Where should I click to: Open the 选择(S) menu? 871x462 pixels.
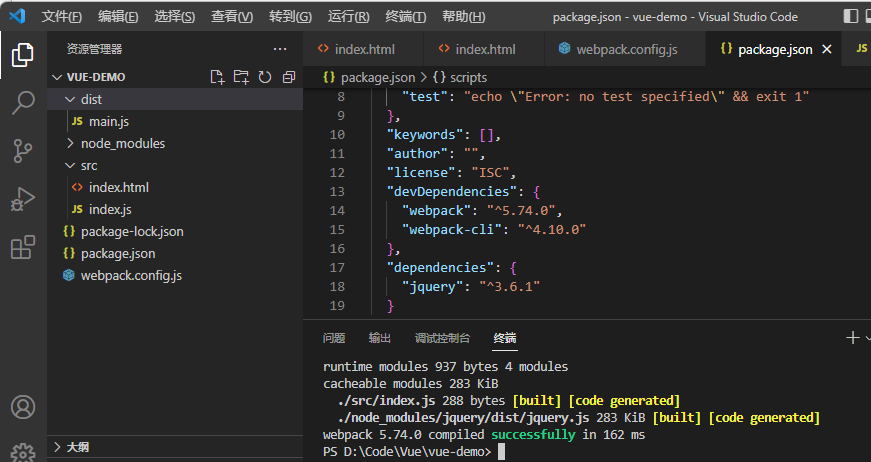(174, 17)
